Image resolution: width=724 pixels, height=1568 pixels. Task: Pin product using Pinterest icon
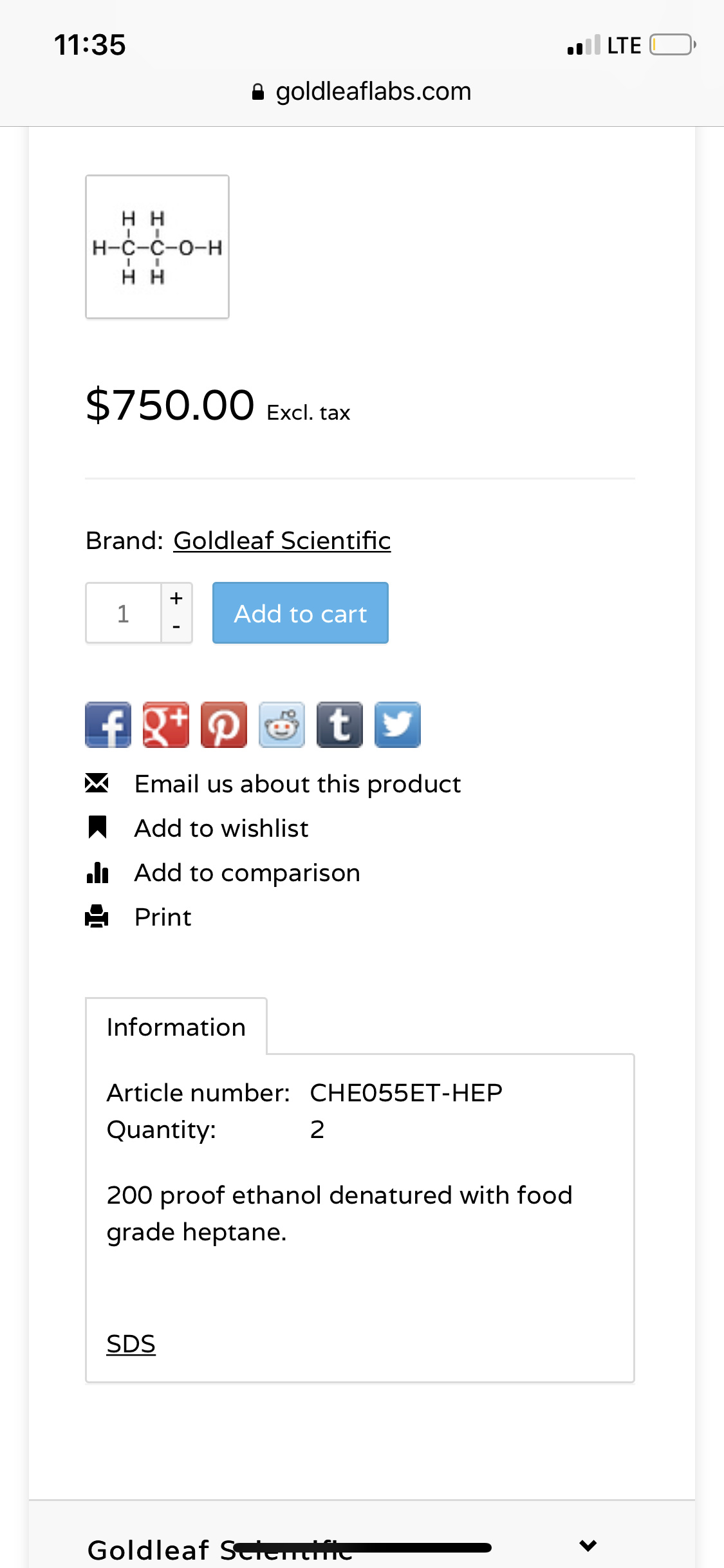click(224, 725)
